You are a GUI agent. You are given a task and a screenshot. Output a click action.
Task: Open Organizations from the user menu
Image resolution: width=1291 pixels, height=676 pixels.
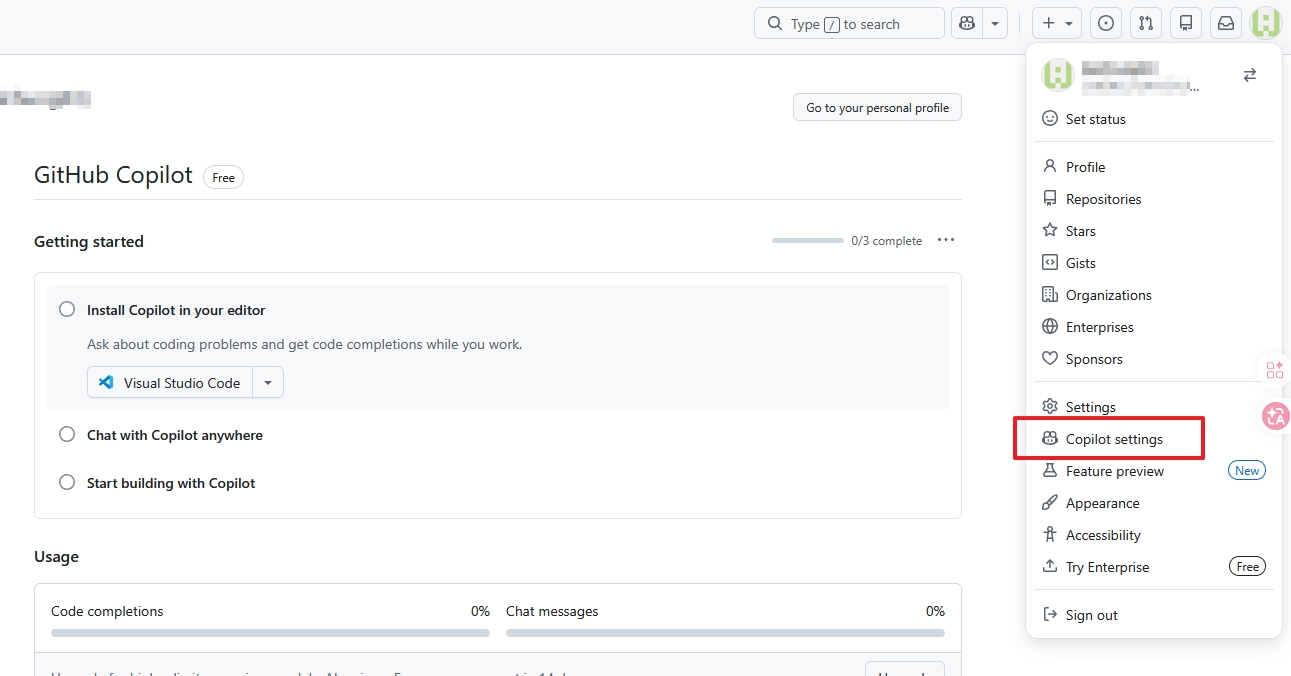tap(1154, 295)
